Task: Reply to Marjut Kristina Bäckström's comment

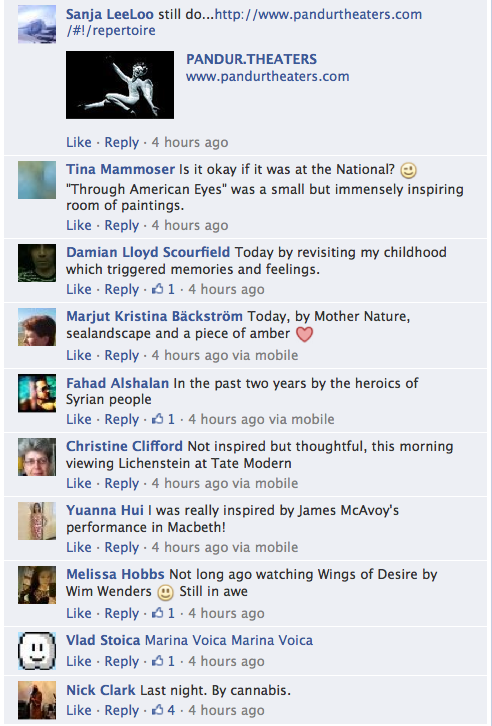Action: coord(121,356)
